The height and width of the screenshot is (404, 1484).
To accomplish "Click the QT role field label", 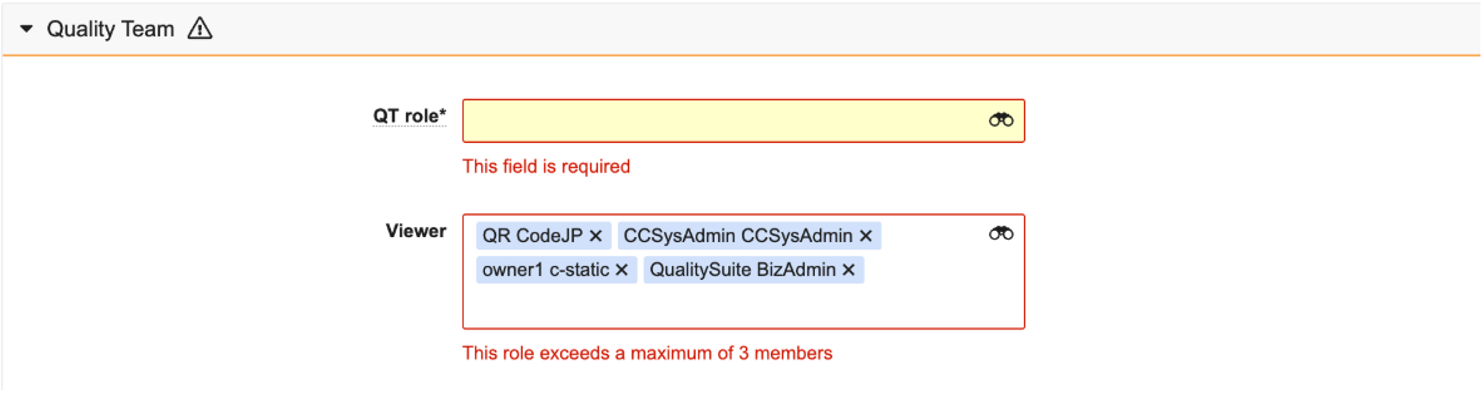I will 405,117.
